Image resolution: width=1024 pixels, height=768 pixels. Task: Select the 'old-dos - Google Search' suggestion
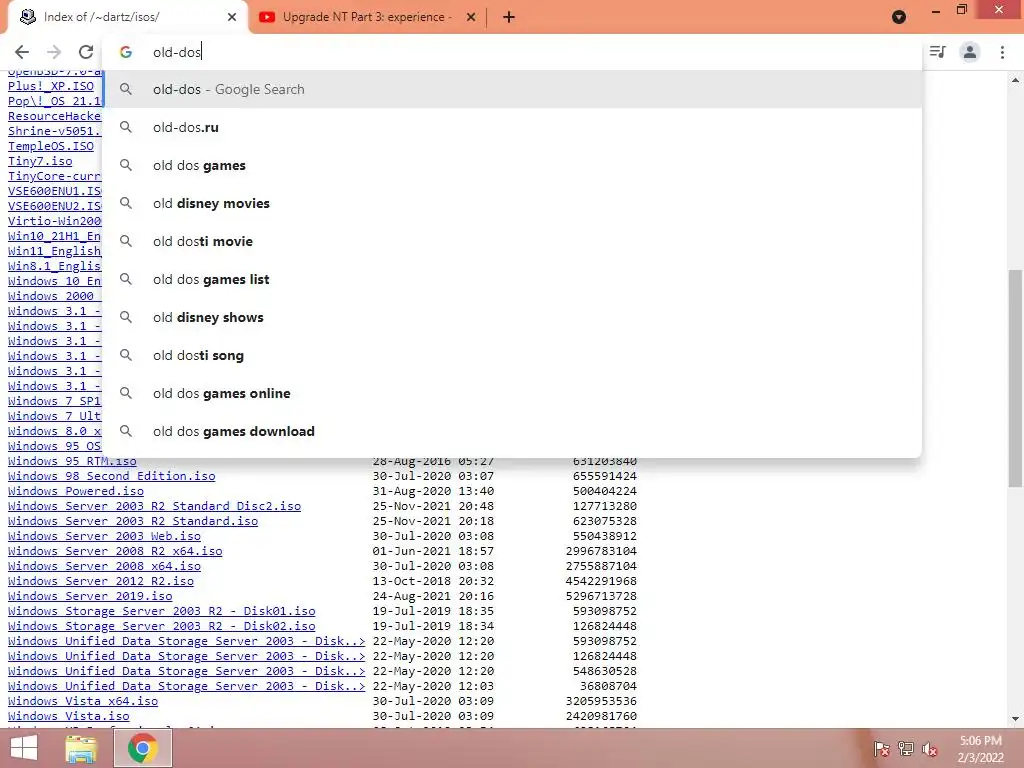tap(513, 89)
